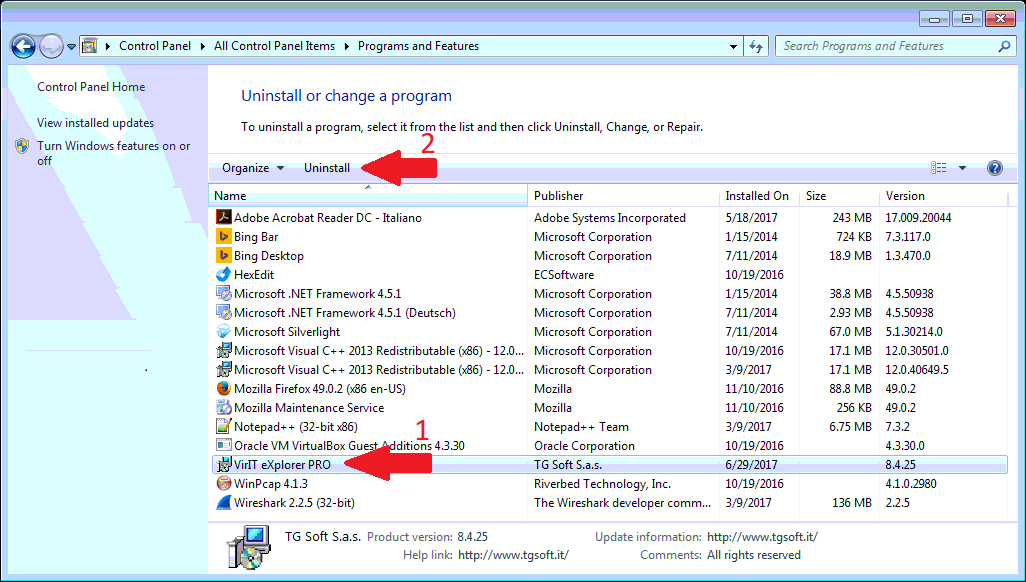1026x582 pixels.
Task: Click the Mozilla Firefox 49.0.2 icon
Action: click(x=224, y=388)
